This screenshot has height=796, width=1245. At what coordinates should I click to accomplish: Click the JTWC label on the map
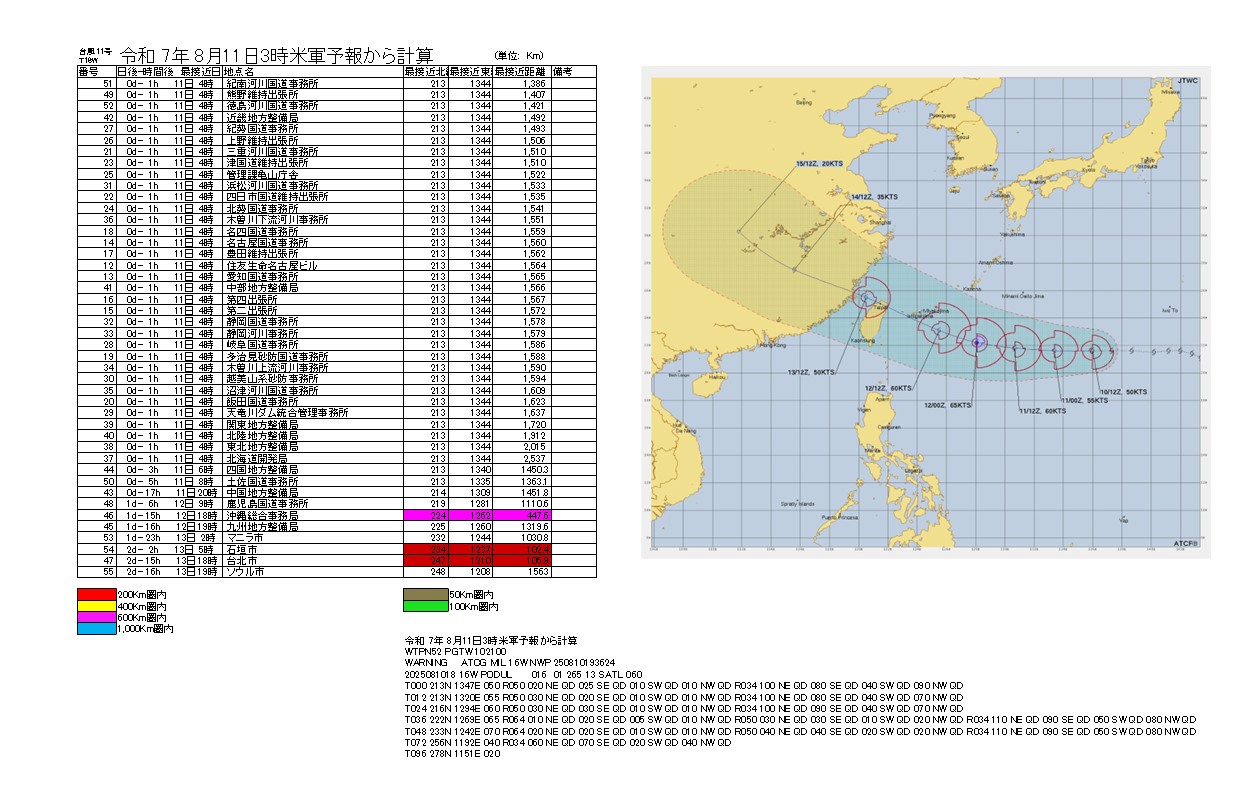tap(1187, 79)
